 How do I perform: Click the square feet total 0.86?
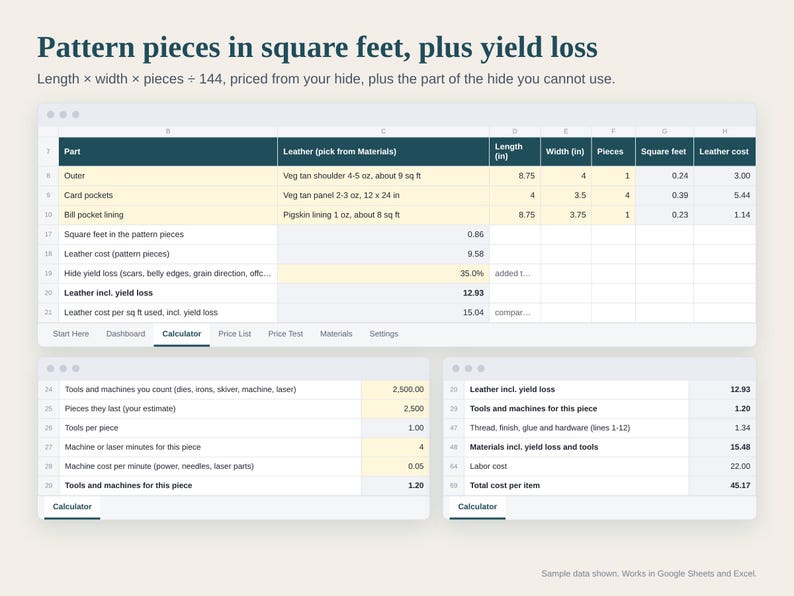[383, 234]
